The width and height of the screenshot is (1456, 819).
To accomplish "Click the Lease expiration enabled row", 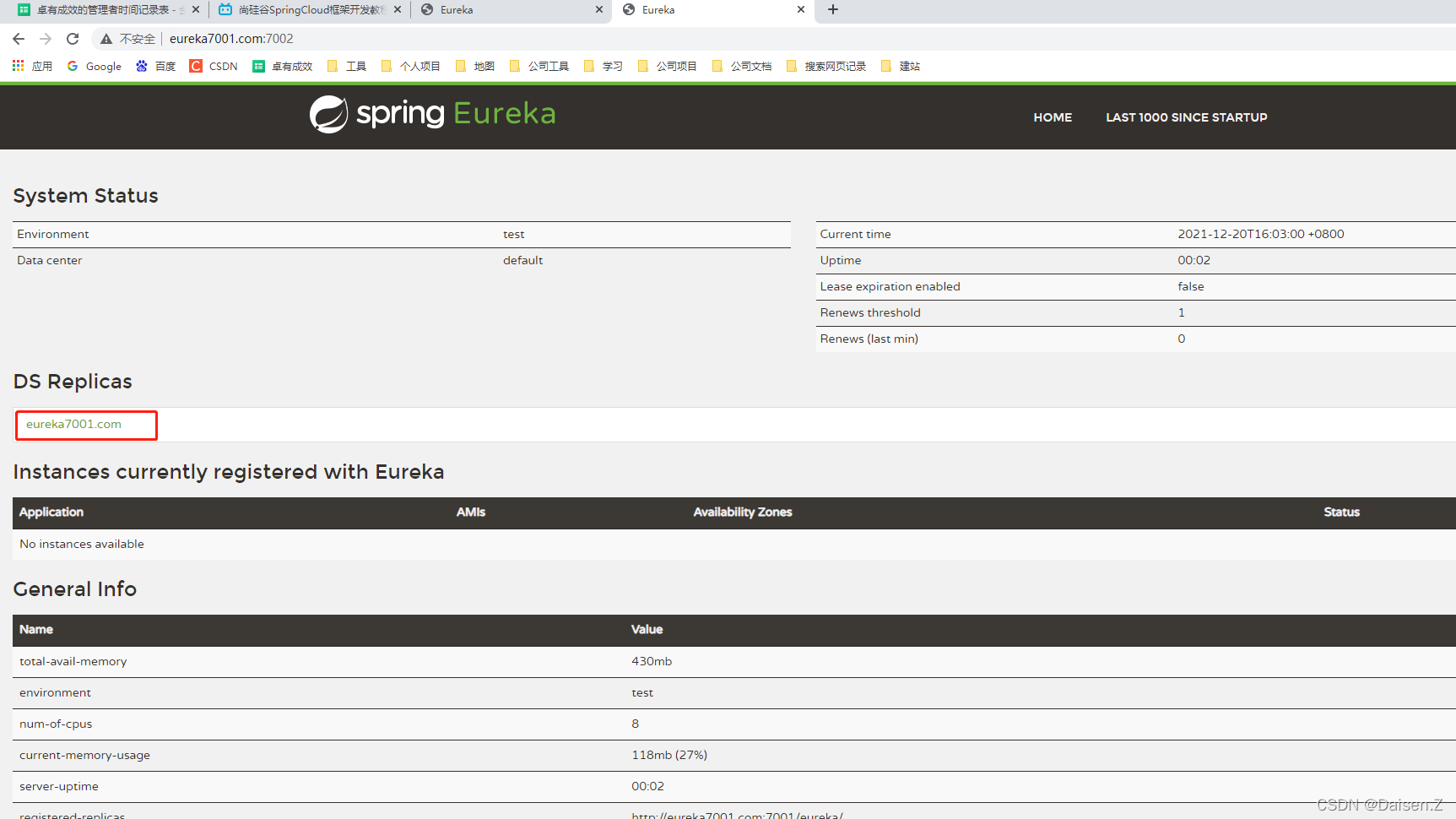I will [x=1136, y=286].
